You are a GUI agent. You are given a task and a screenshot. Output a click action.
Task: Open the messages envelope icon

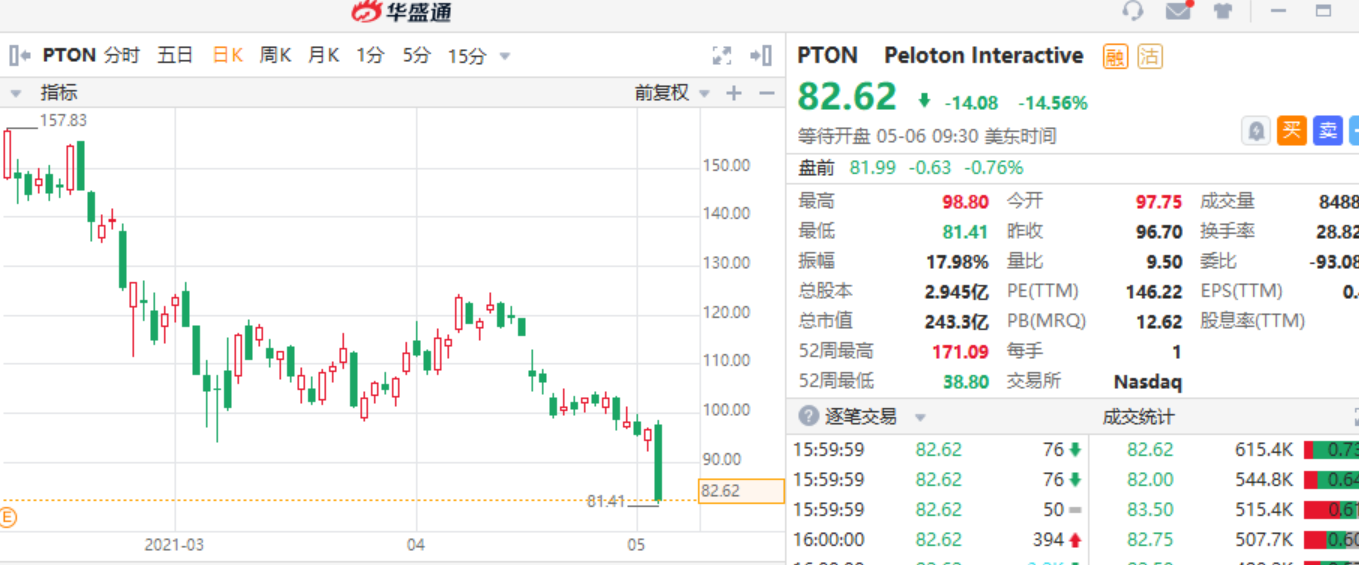(1179, 11)
